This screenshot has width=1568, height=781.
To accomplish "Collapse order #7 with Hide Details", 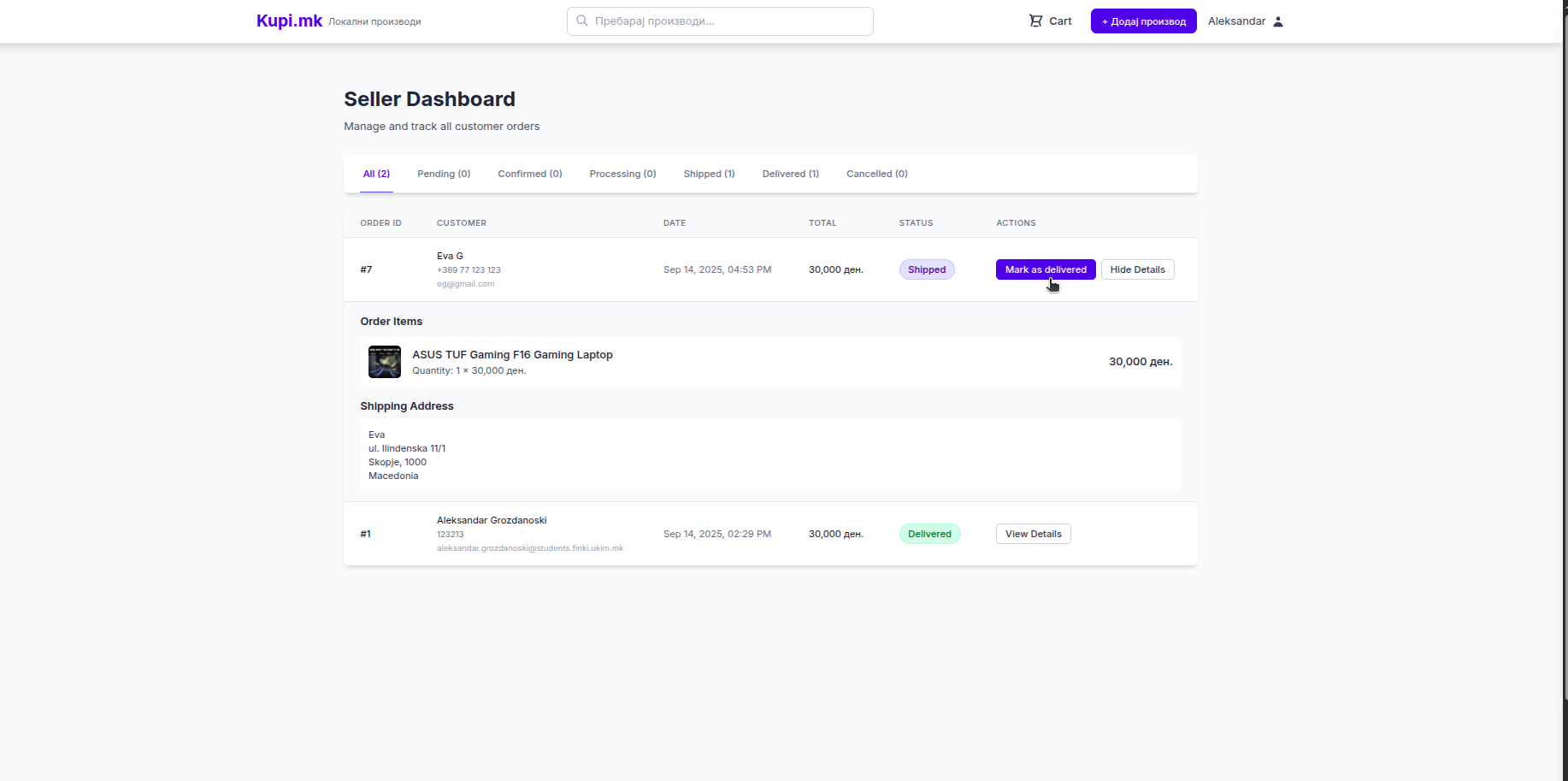I will point(1137,269).
